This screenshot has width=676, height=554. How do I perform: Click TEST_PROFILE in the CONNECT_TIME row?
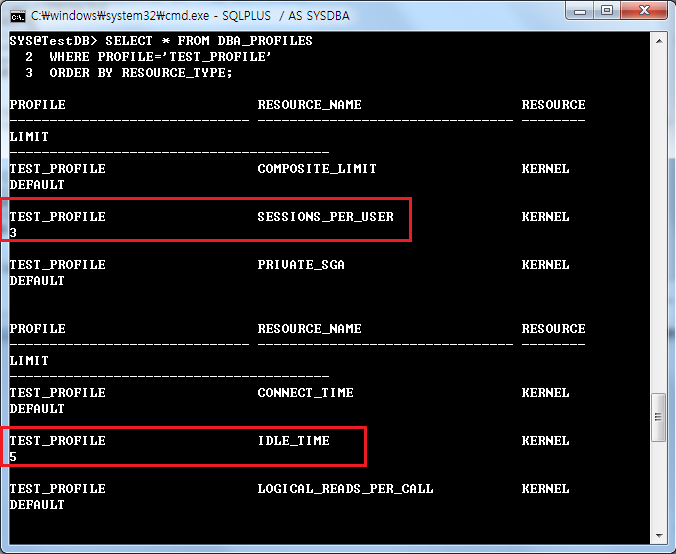pyautogui.click(x=57, y=392)
